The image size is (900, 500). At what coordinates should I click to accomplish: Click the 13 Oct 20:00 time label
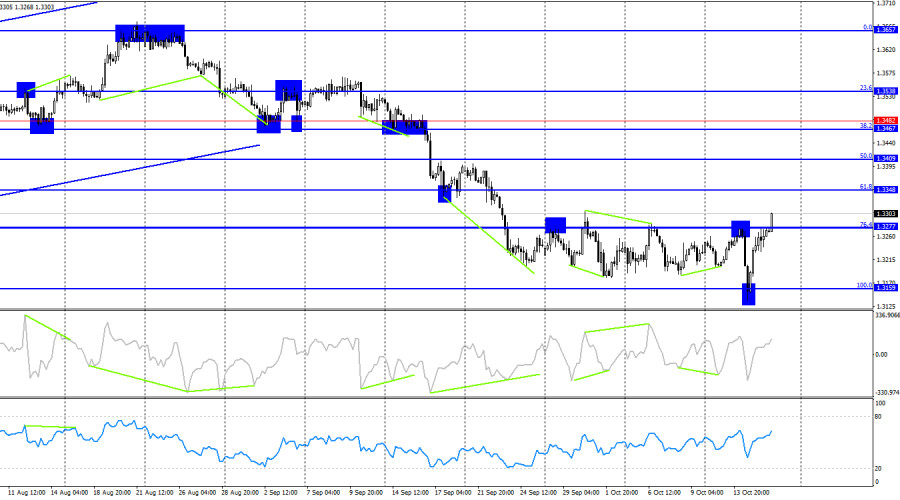[x=751, y=493]
